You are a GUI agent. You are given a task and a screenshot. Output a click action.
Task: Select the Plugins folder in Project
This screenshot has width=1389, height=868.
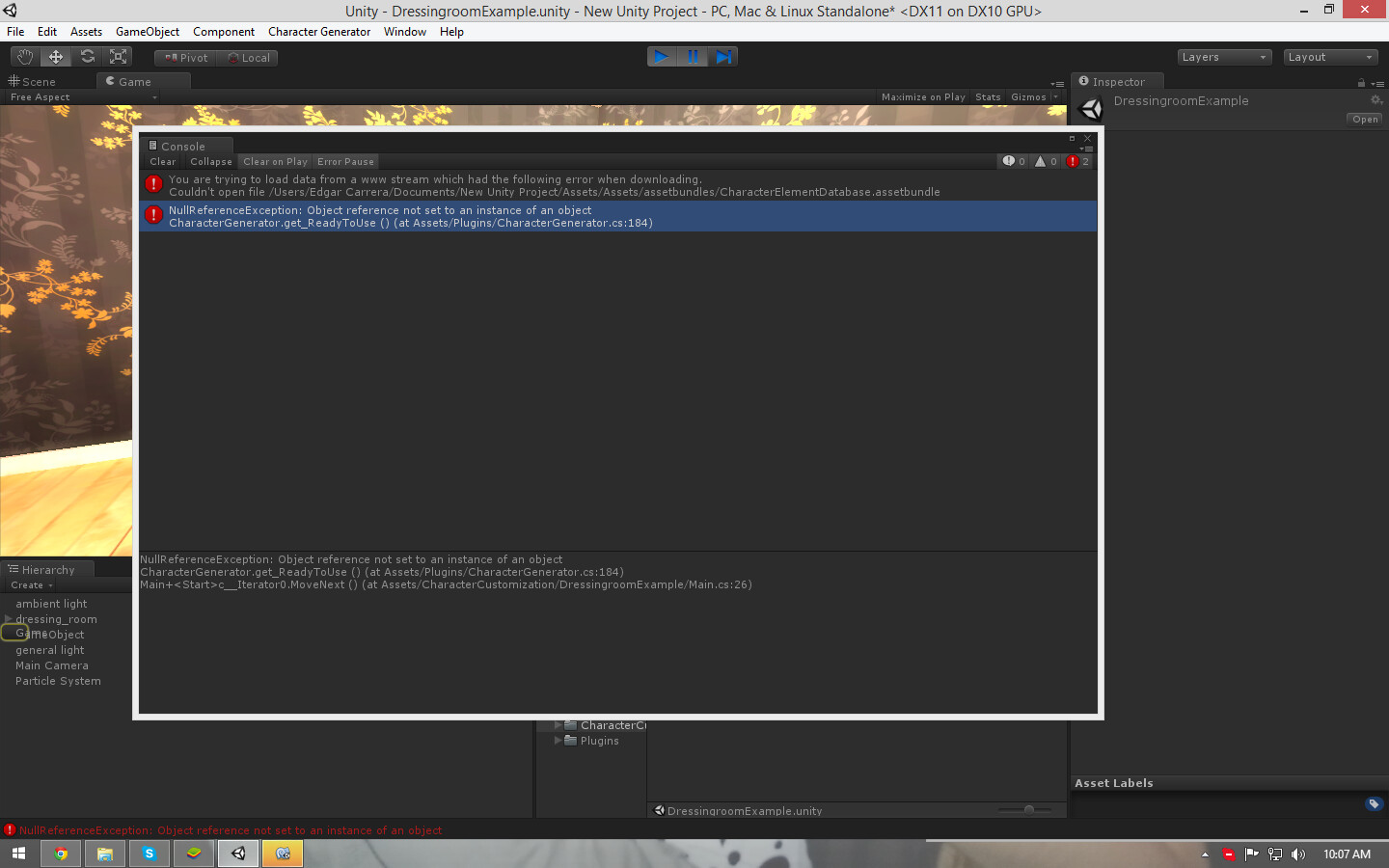click(600, 741)
